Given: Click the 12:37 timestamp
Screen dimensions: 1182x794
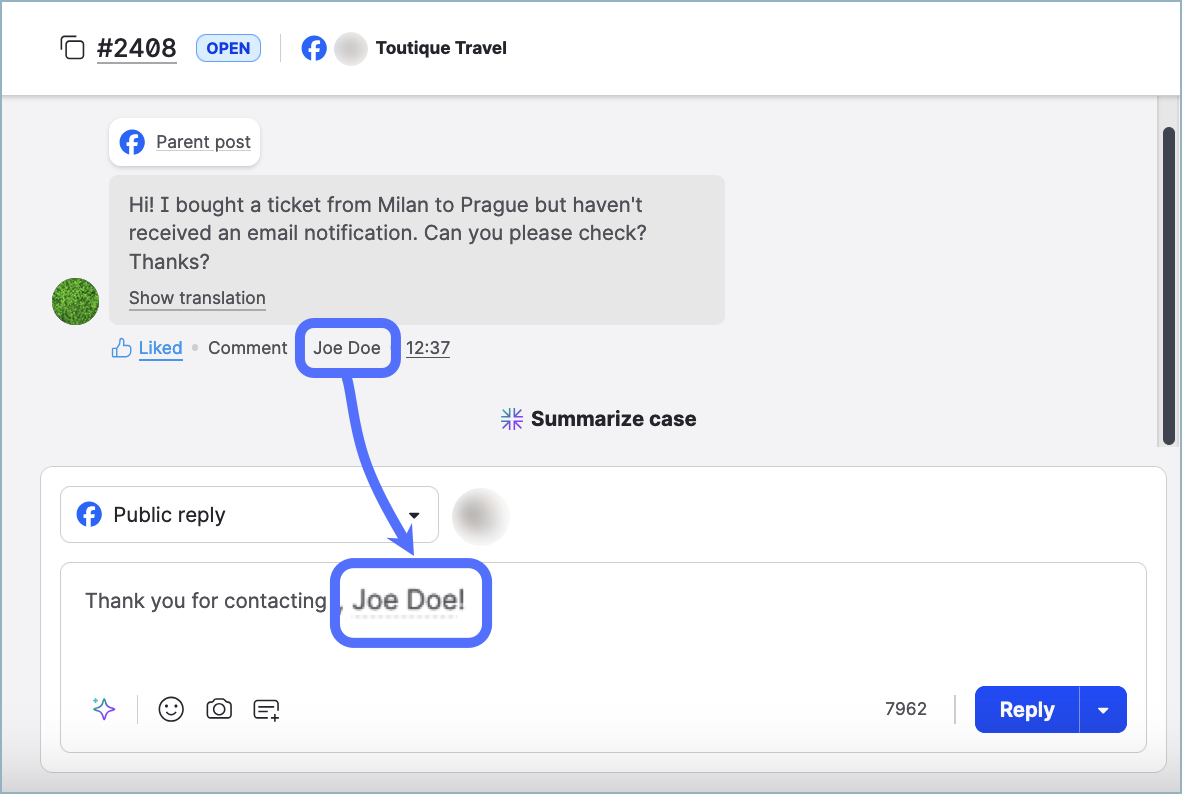Looking at the screenshot, I should click(x=428, y=347).
